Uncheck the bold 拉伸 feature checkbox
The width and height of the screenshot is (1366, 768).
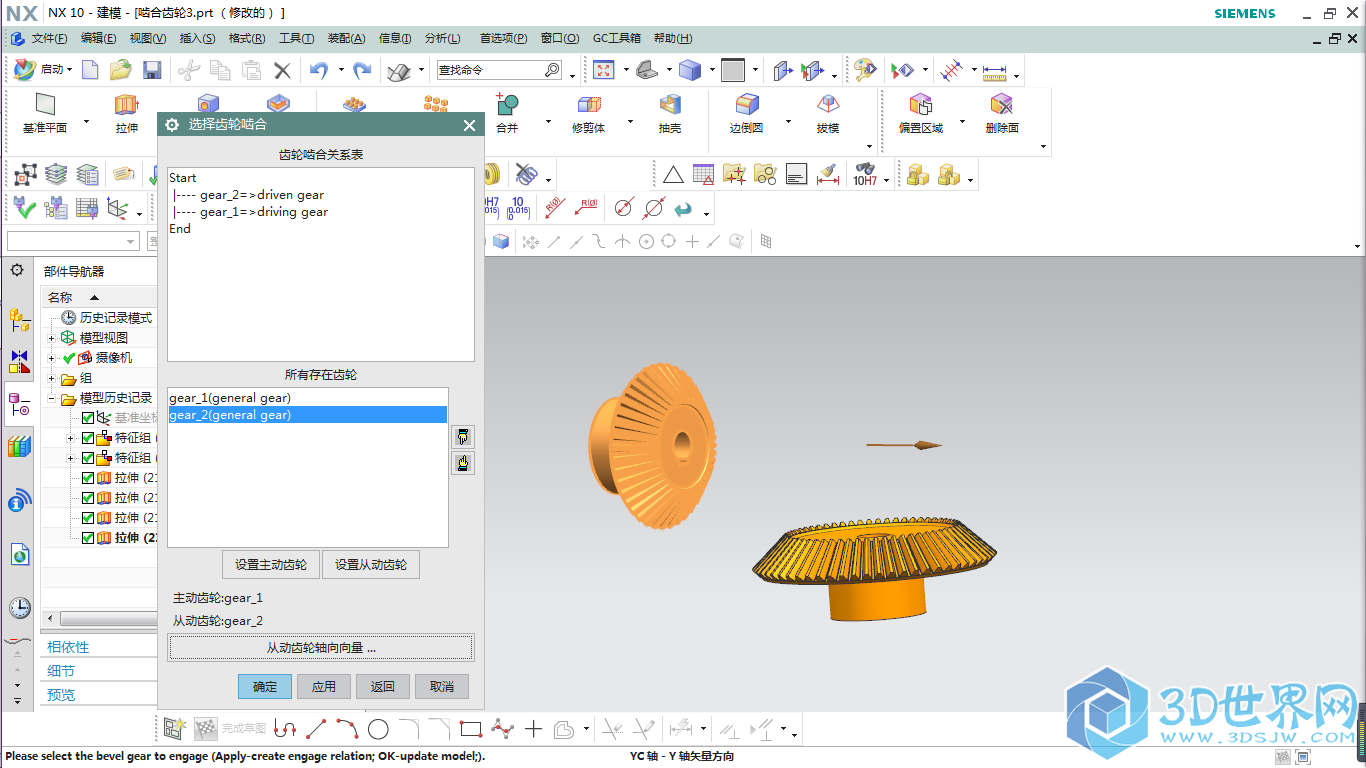tap(88, 538)
